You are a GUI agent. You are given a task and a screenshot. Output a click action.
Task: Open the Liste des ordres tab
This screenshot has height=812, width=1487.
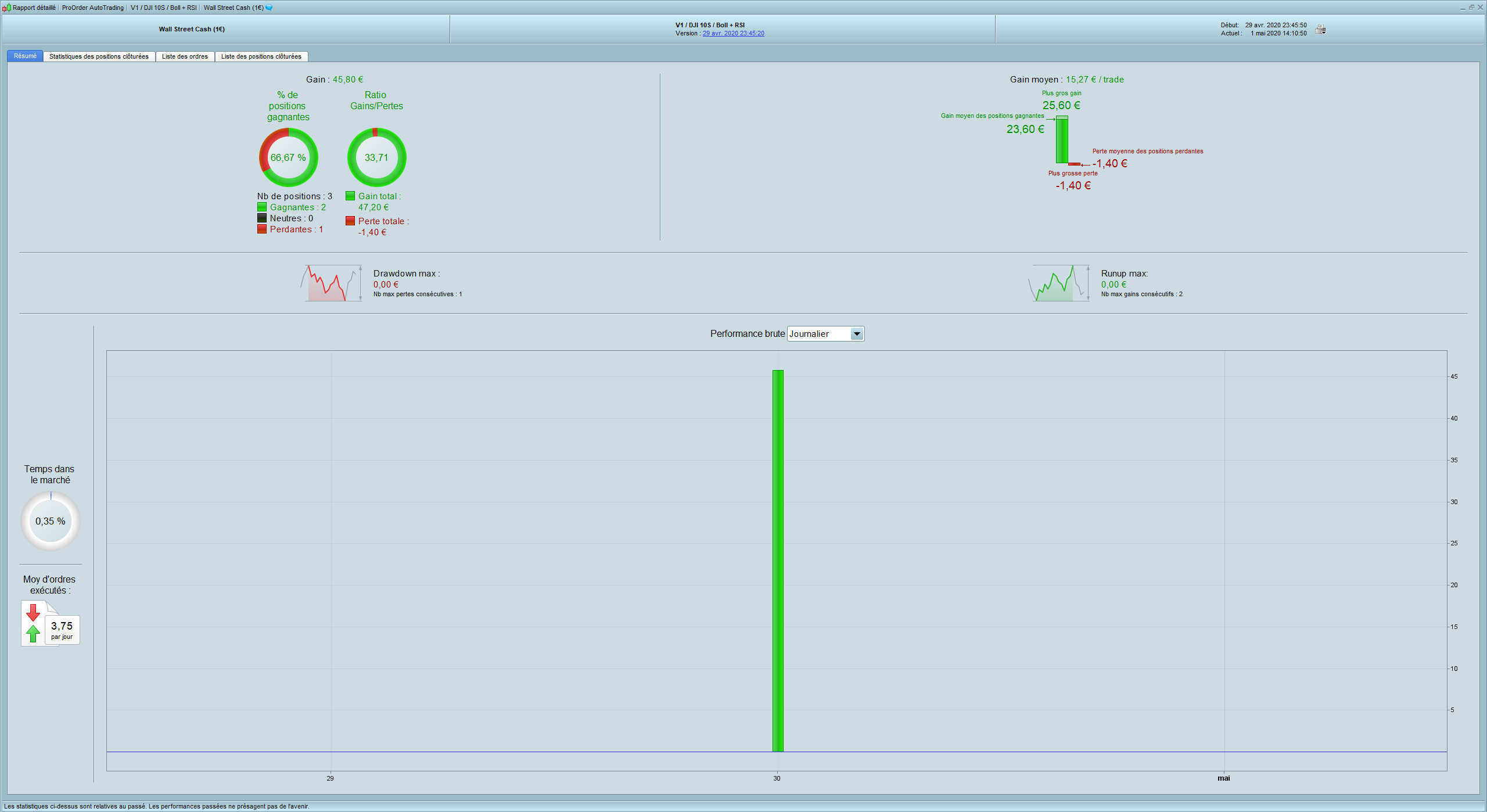point(185,56)
